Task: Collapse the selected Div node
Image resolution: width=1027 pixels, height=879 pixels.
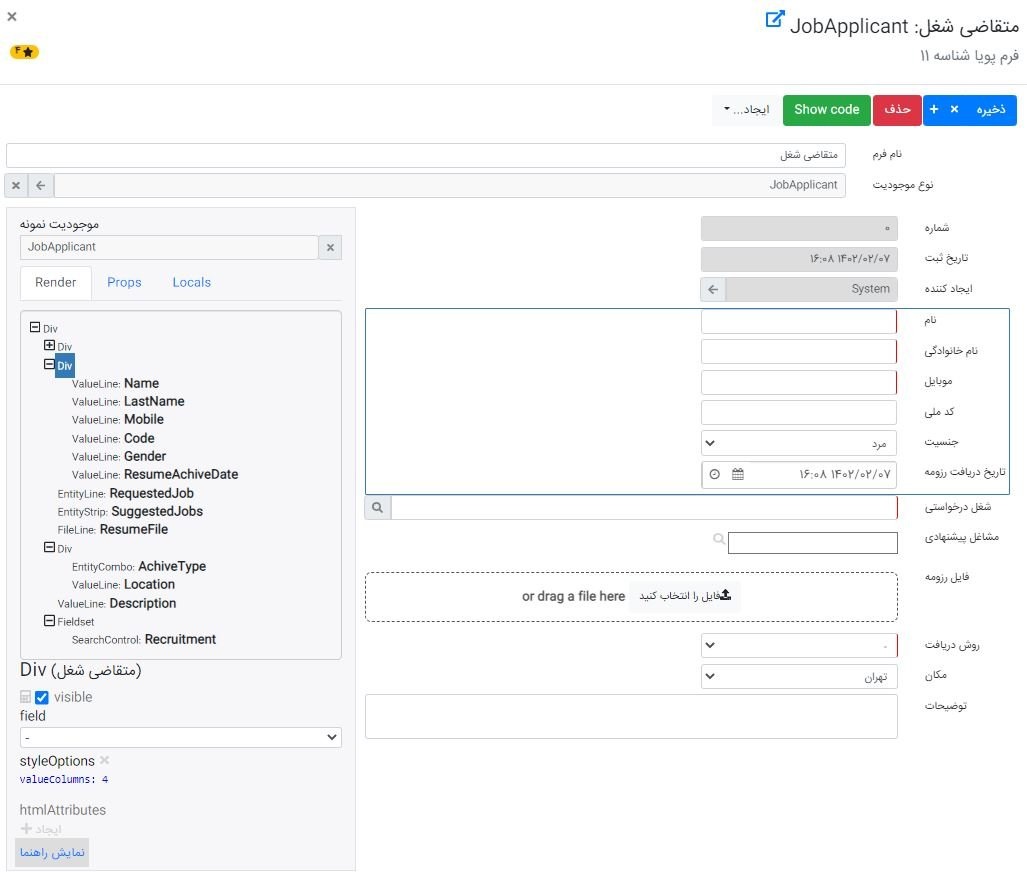Action: (49, 364)
